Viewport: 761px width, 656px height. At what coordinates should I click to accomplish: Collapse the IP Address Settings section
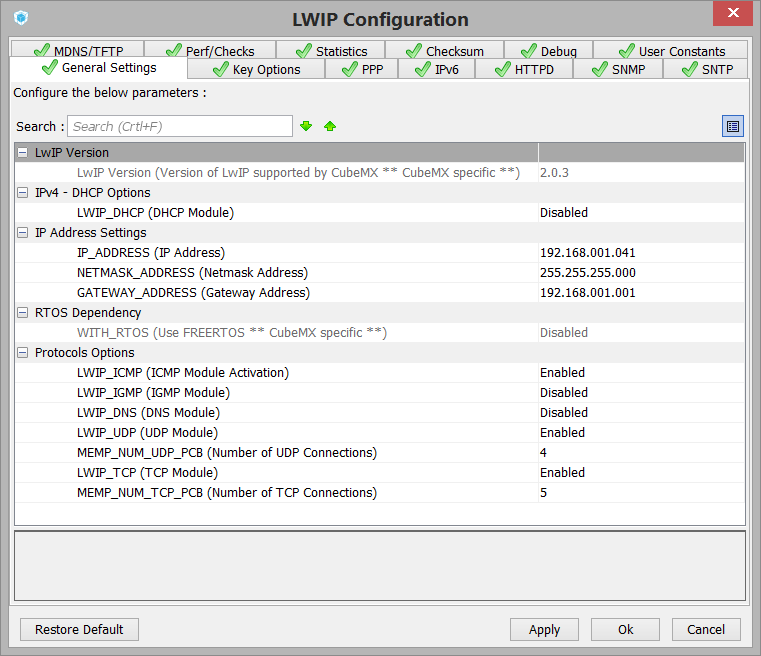pos(22,232)
